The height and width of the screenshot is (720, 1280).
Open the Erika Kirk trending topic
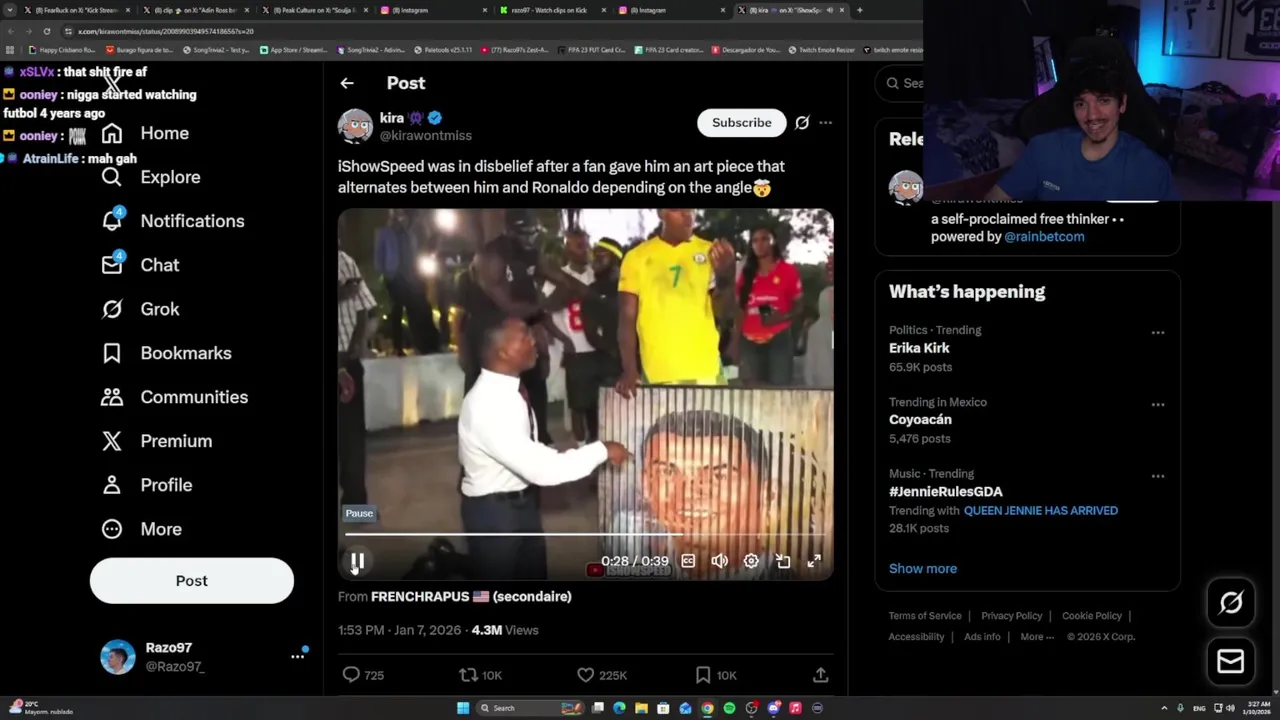919,348
